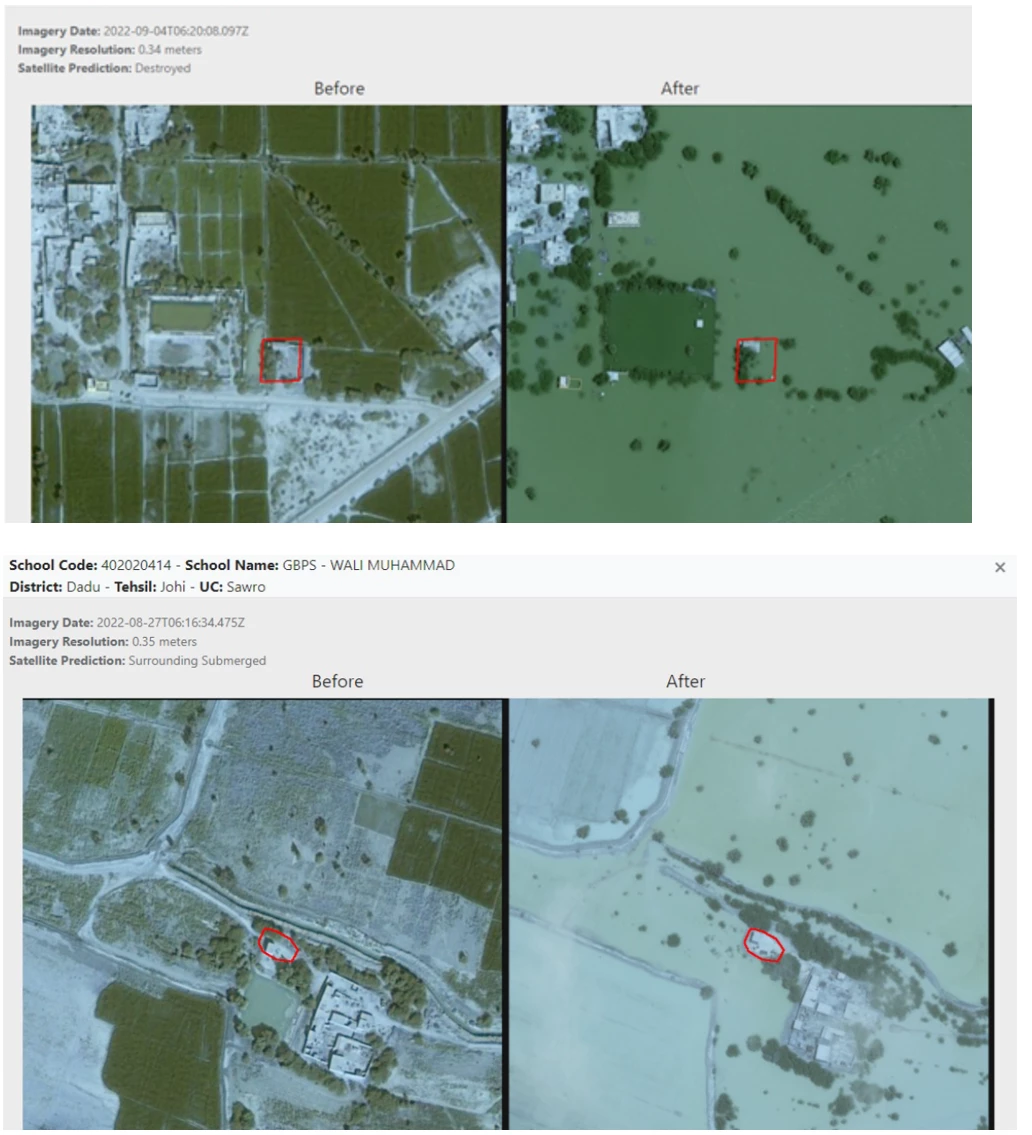
Task: Select red polygon outline in lower Before image
Action: [x=278, y=945]
